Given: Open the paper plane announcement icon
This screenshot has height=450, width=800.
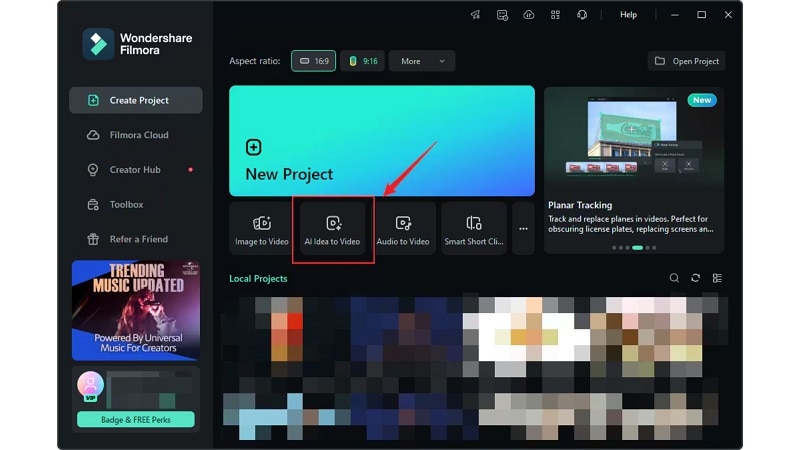Looking at the screenshot, I should pos(475,15).
